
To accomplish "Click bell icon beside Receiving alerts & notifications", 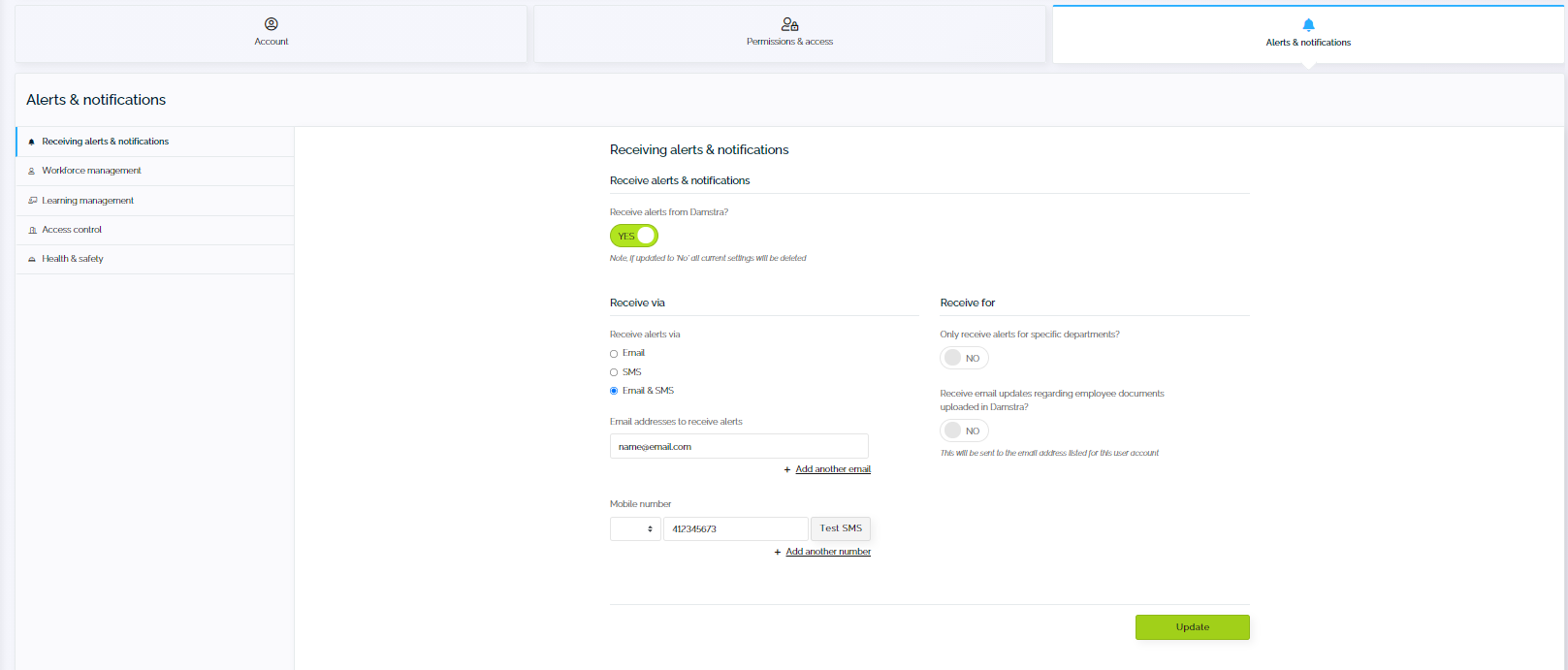I will tap(32, 142).
